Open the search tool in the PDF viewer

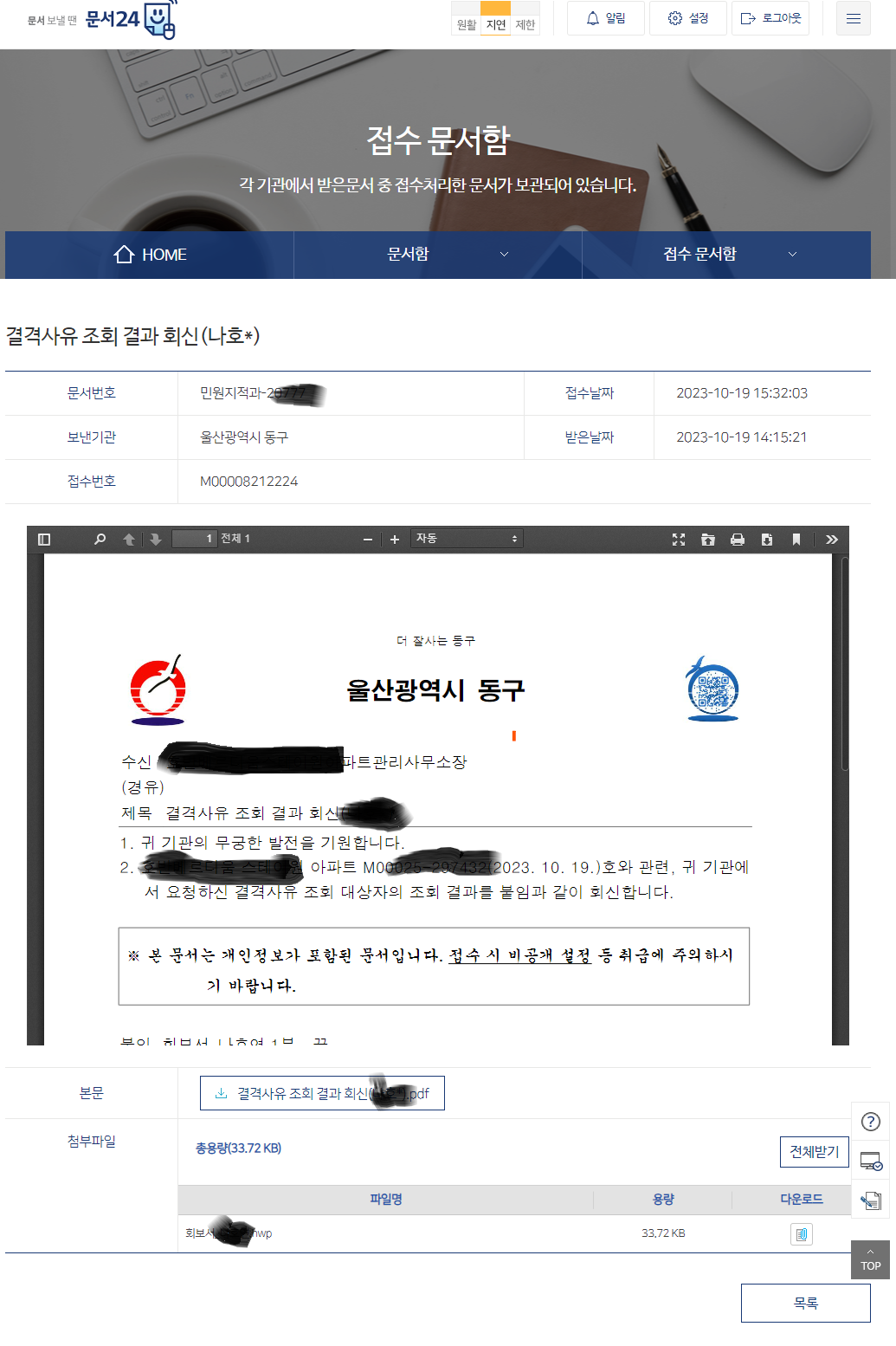point(99,538)
